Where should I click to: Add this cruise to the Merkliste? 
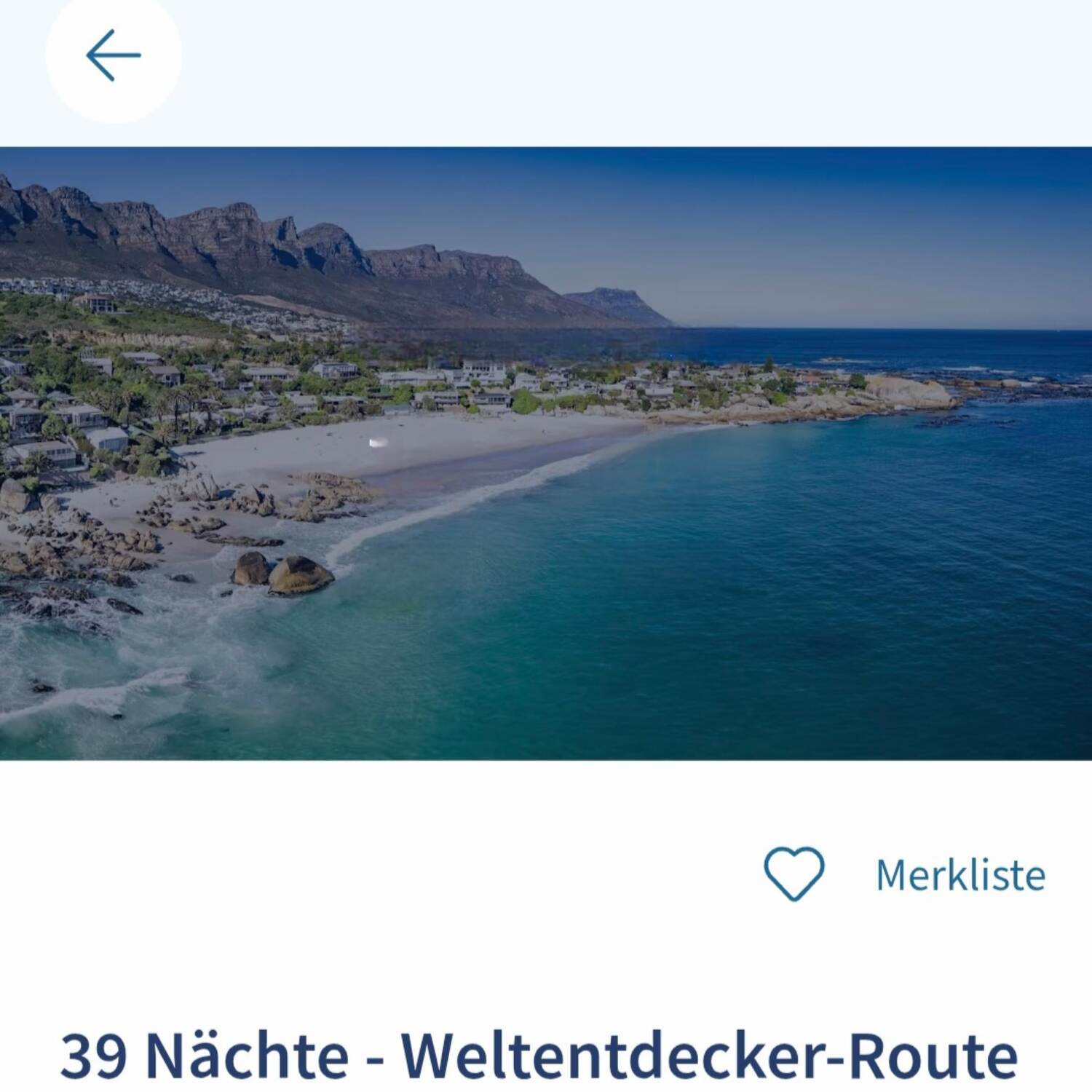tap(904, 874)
